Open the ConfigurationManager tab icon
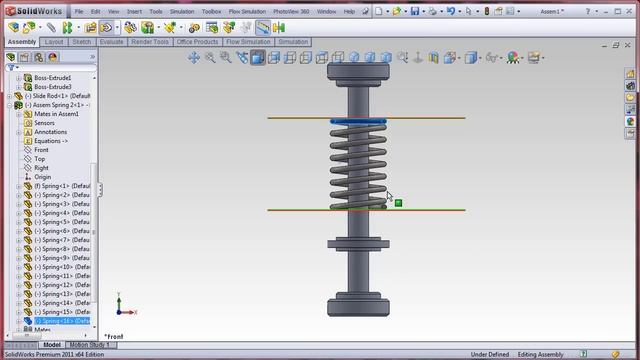Image resolution: width=640 pixels, height=360 pixels. pyautogui.click(x=39, y=57)
